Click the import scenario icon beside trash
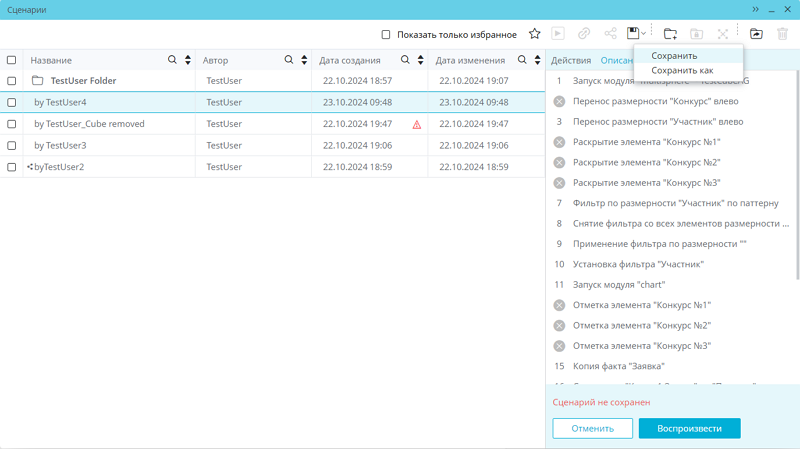The height and width of the screenshot is (449, 800). pos(756,34)
